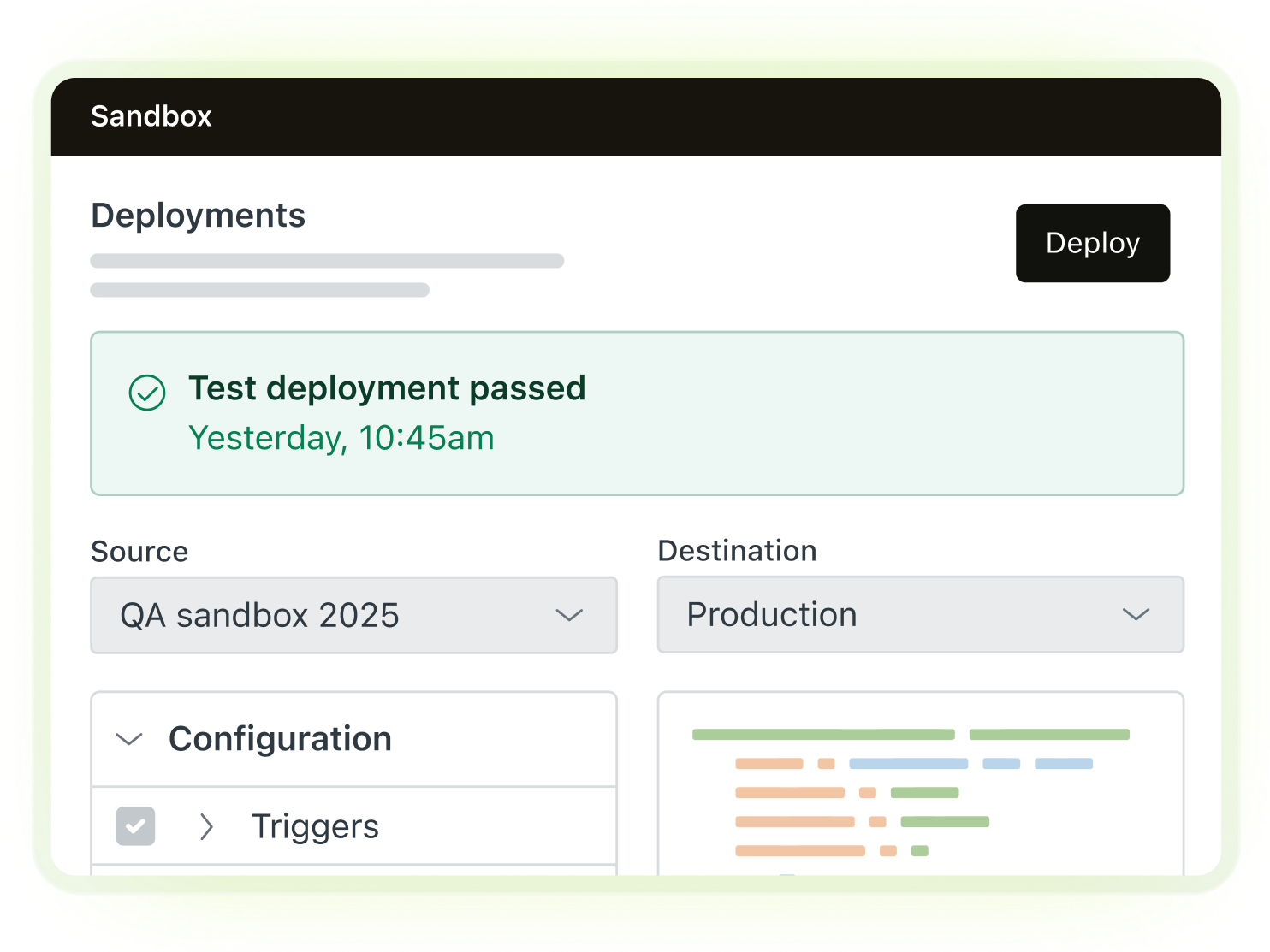Open the Source selector showing 'QA sandbox 2025'
The width and height of the screenshot is (1270, 952).
[x=353, y=615]
